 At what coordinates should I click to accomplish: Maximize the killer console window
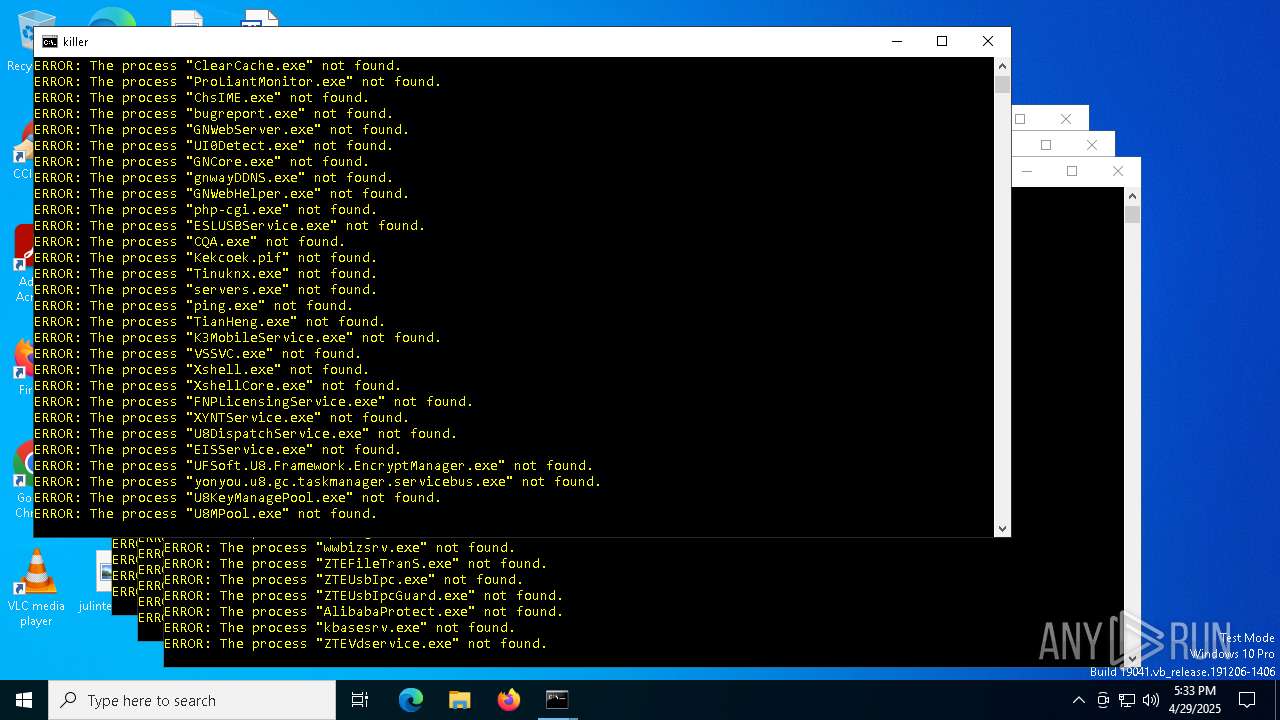[941, 41]
